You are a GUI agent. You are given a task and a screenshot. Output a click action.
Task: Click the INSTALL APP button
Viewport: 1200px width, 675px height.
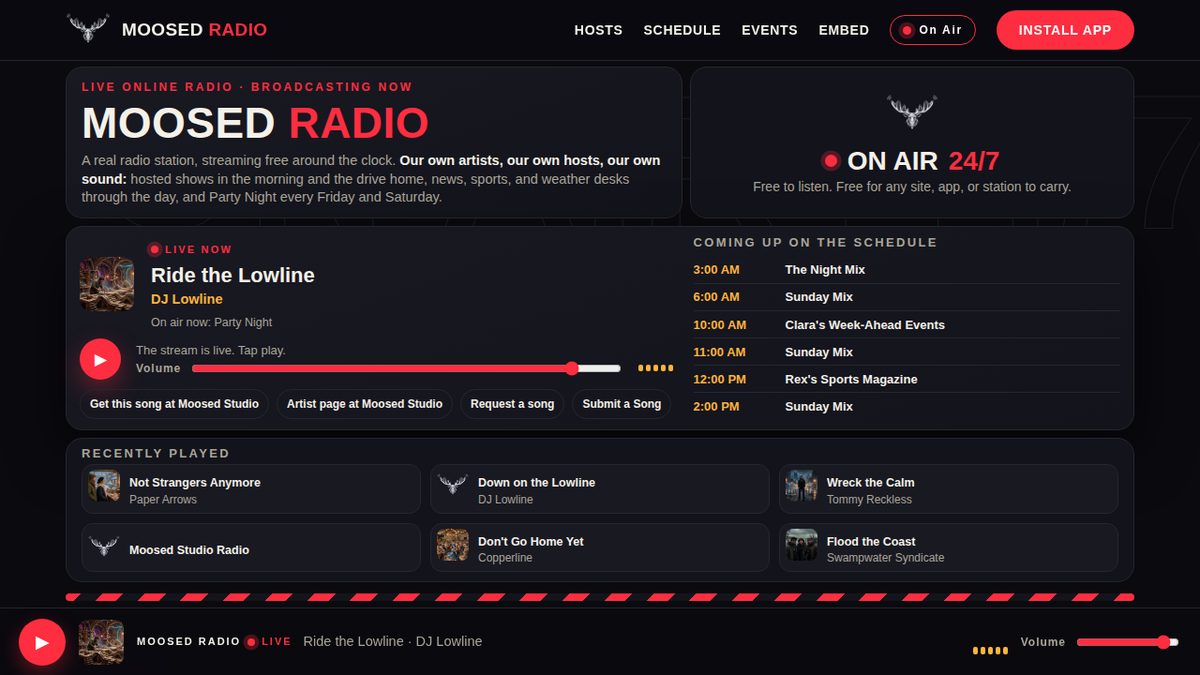1065,30
